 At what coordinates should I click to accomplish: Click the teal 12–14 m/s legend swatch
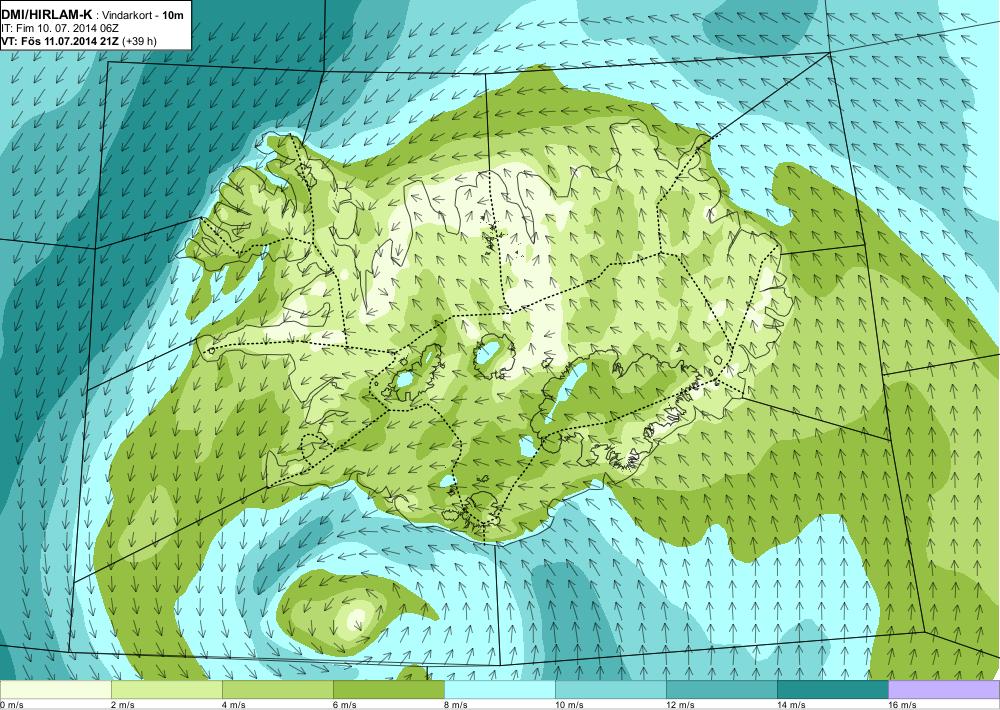click(721, 690)
